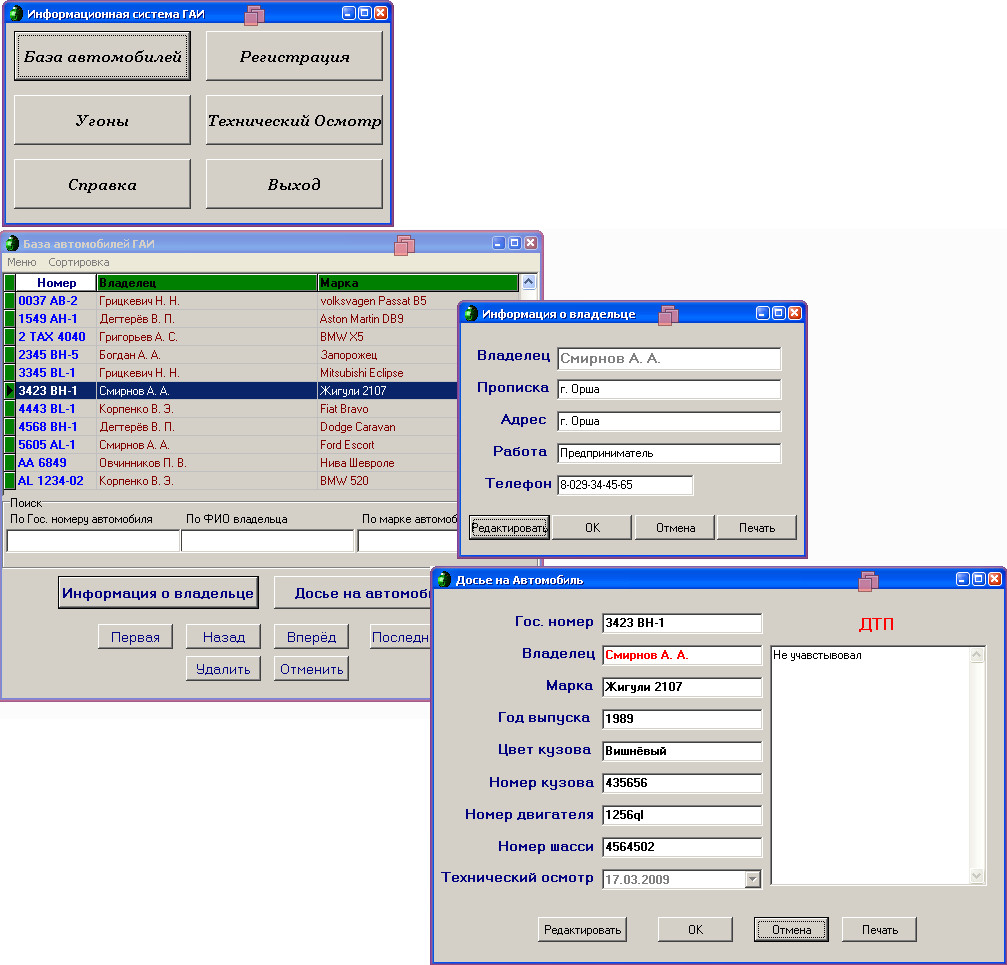Screen dimensions: 1007x965
Task: Click the Досье на автомобиль button
Action: point(353,593)
